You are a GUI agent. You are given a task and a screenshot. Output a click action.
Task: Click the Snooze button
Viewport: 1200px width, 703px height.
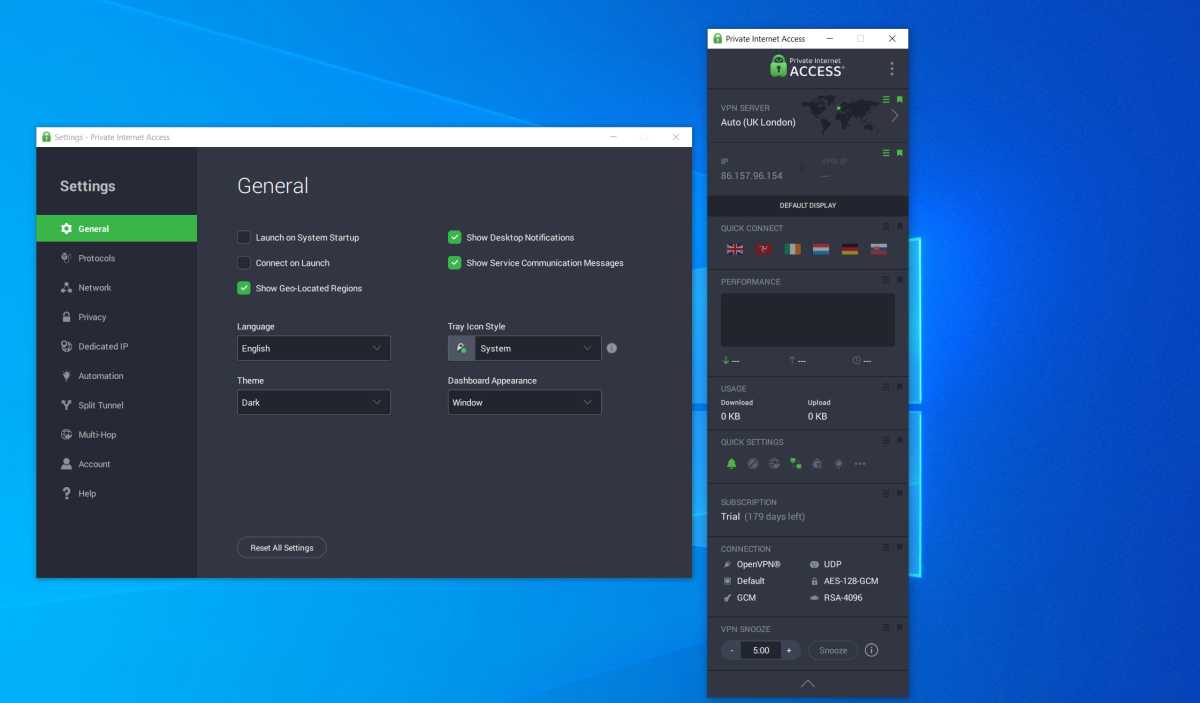pos(833,650)
